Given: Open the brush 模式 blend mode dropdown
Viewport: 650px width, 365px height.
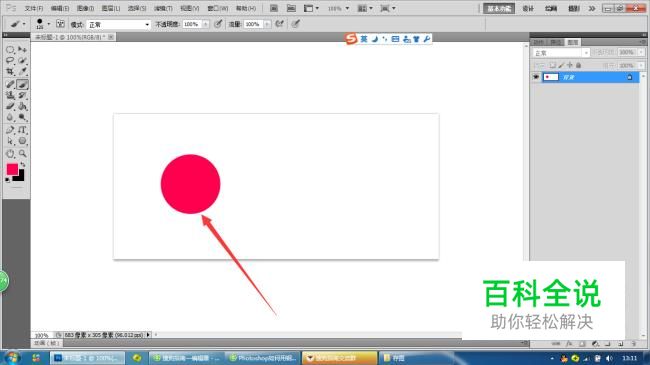Looking at the screenshot, I should pyautogui.click(x=119, y=24).
